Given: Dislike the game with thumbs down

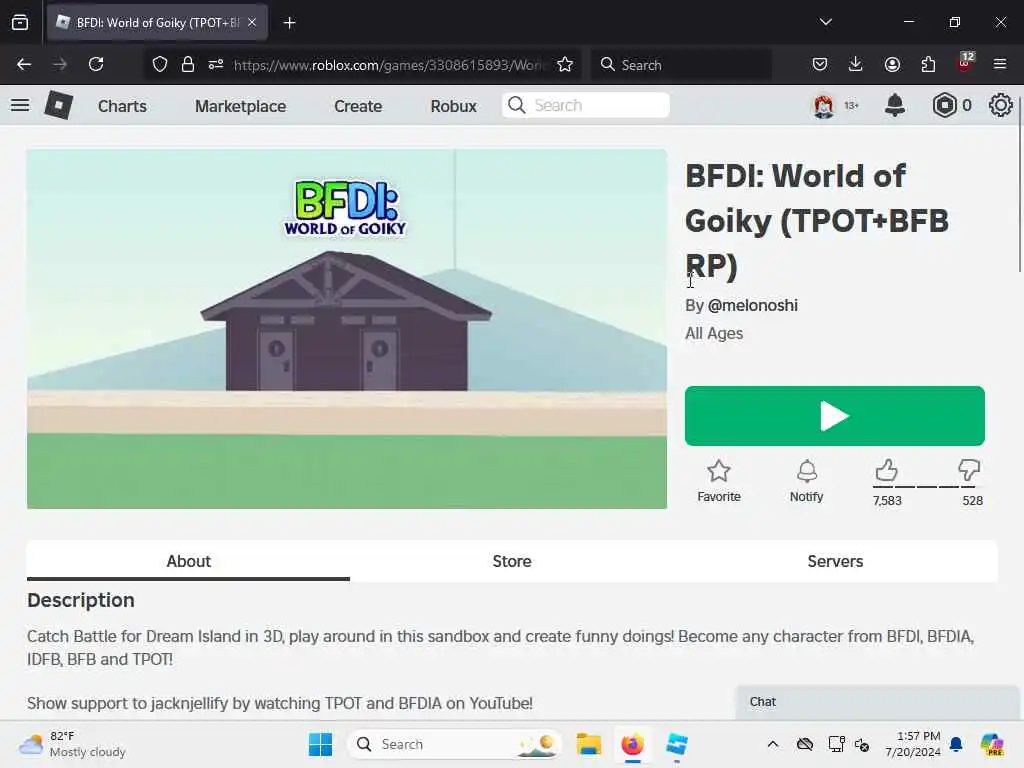Looking at the screenshot, I should (969, 470).
